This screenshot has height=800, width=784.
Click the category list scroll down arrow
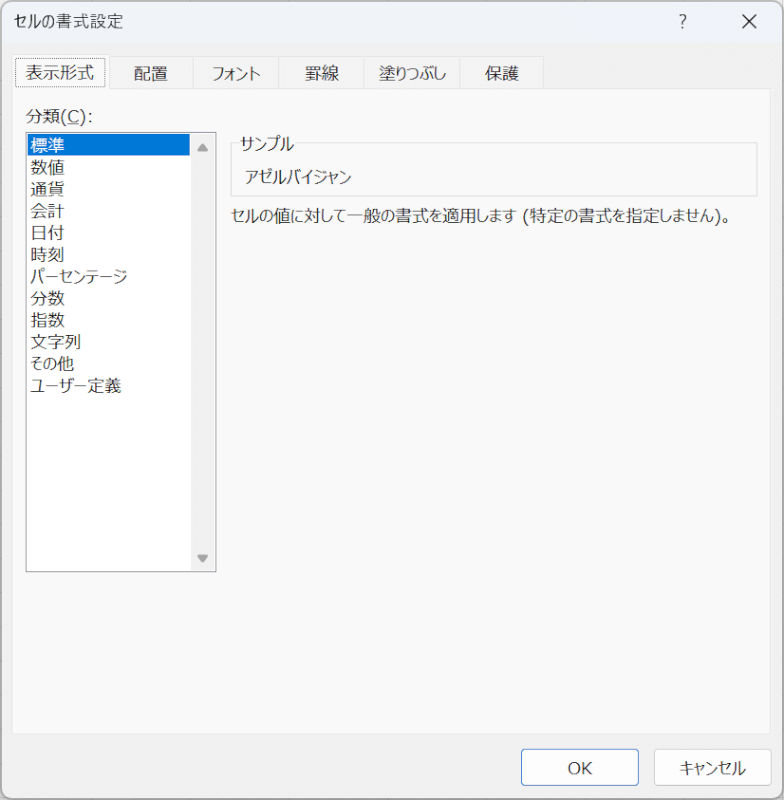(x=203, y=558)
